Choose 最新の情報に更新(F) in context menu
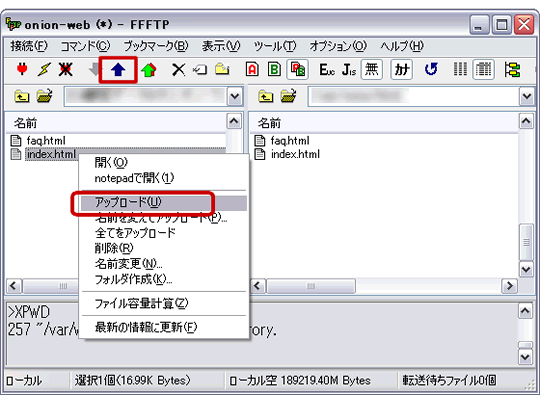Screen dimensions: 540x395 [164, 328]
